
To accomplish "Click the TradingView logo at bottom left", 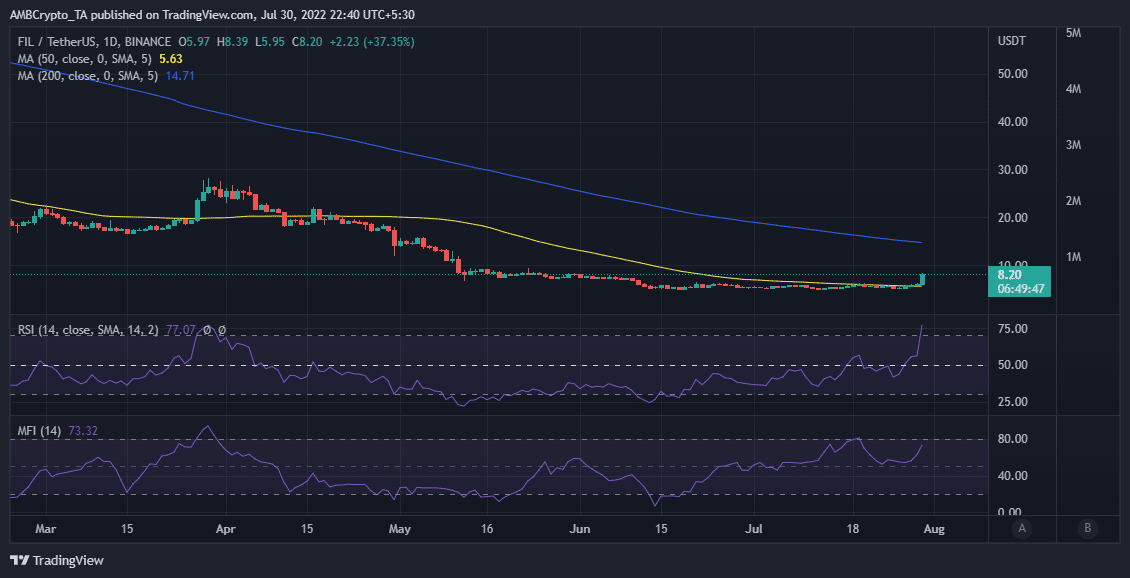I will (x=57, y=560).
